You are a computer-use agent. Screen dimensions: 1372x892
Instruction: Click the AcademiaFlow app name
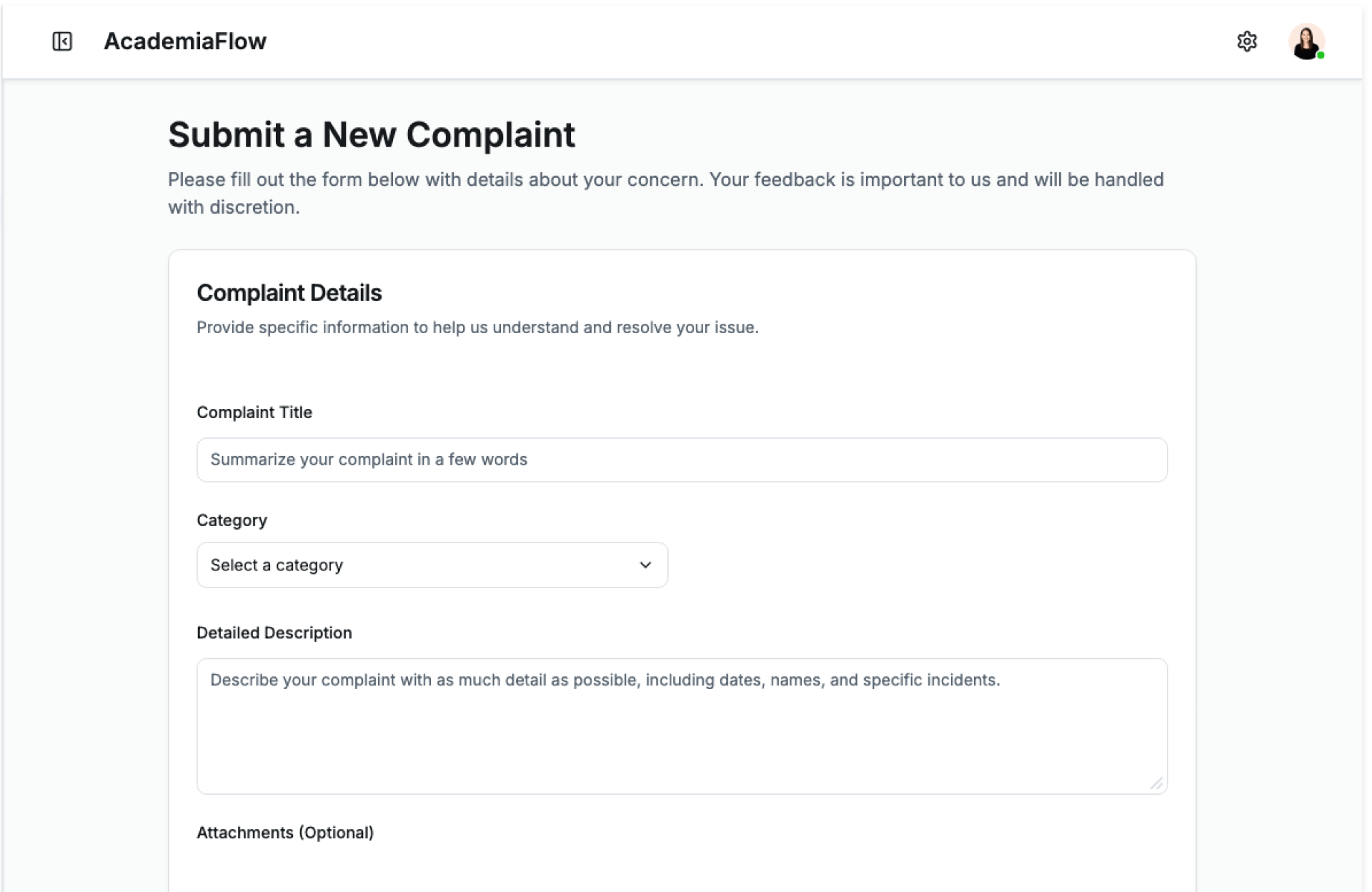185,41
